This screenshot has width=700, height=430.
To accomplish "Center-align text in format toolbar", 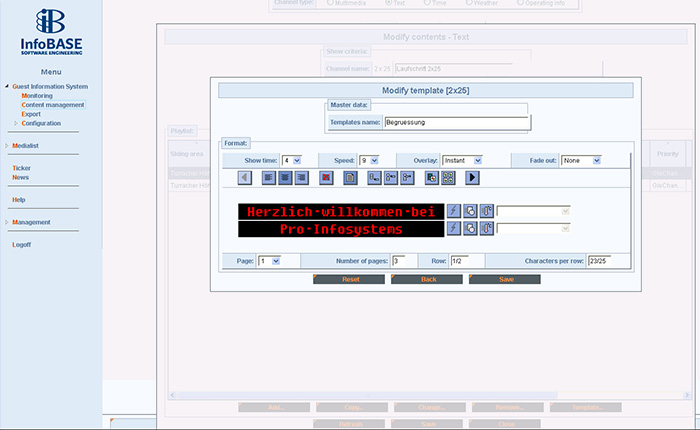I will [285, 178].
